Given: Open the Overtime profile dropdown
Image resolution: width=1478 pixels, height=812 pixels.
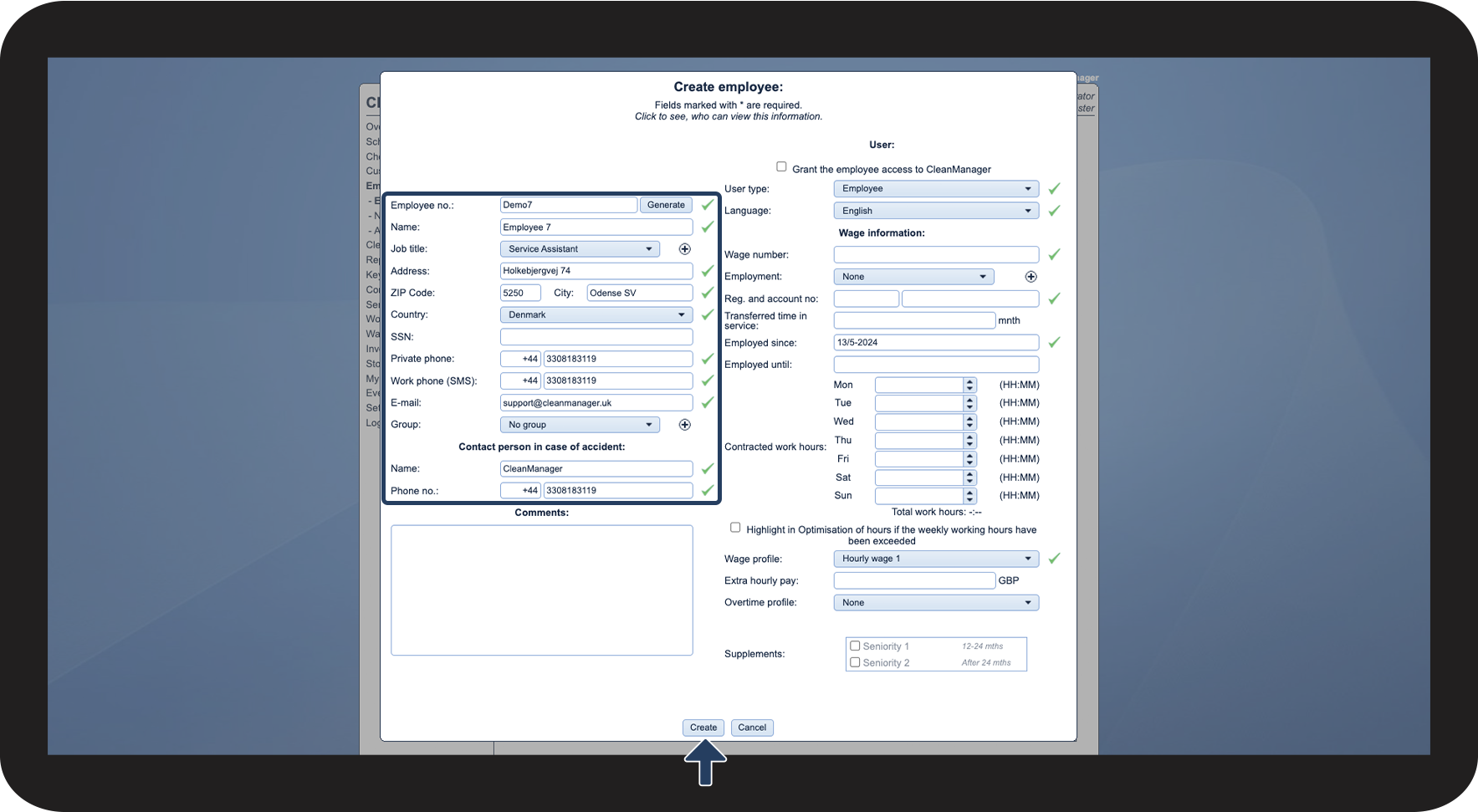Looking at the screenshot, I should 936,603.
